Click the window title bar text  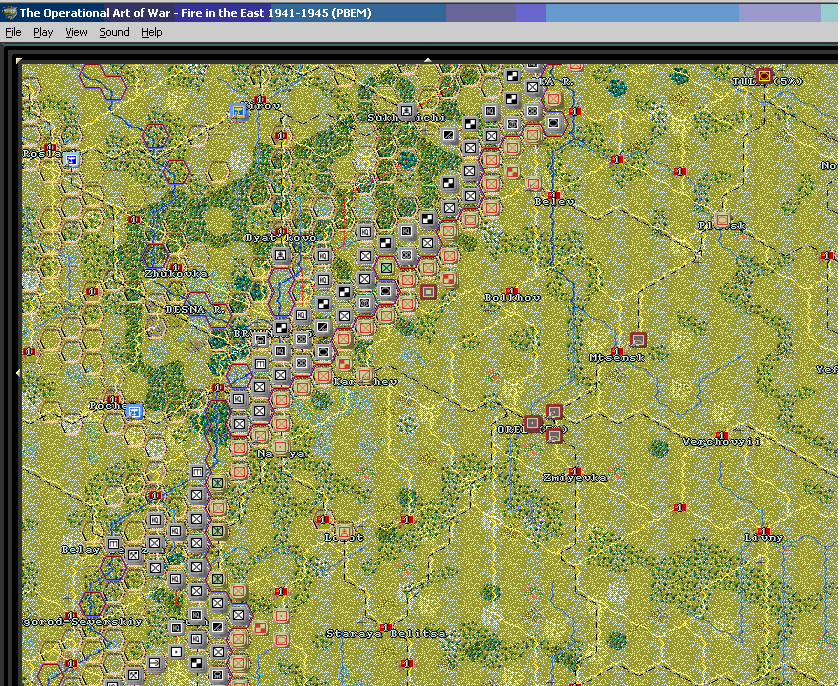pyautogui.click(x=196, y=13)
